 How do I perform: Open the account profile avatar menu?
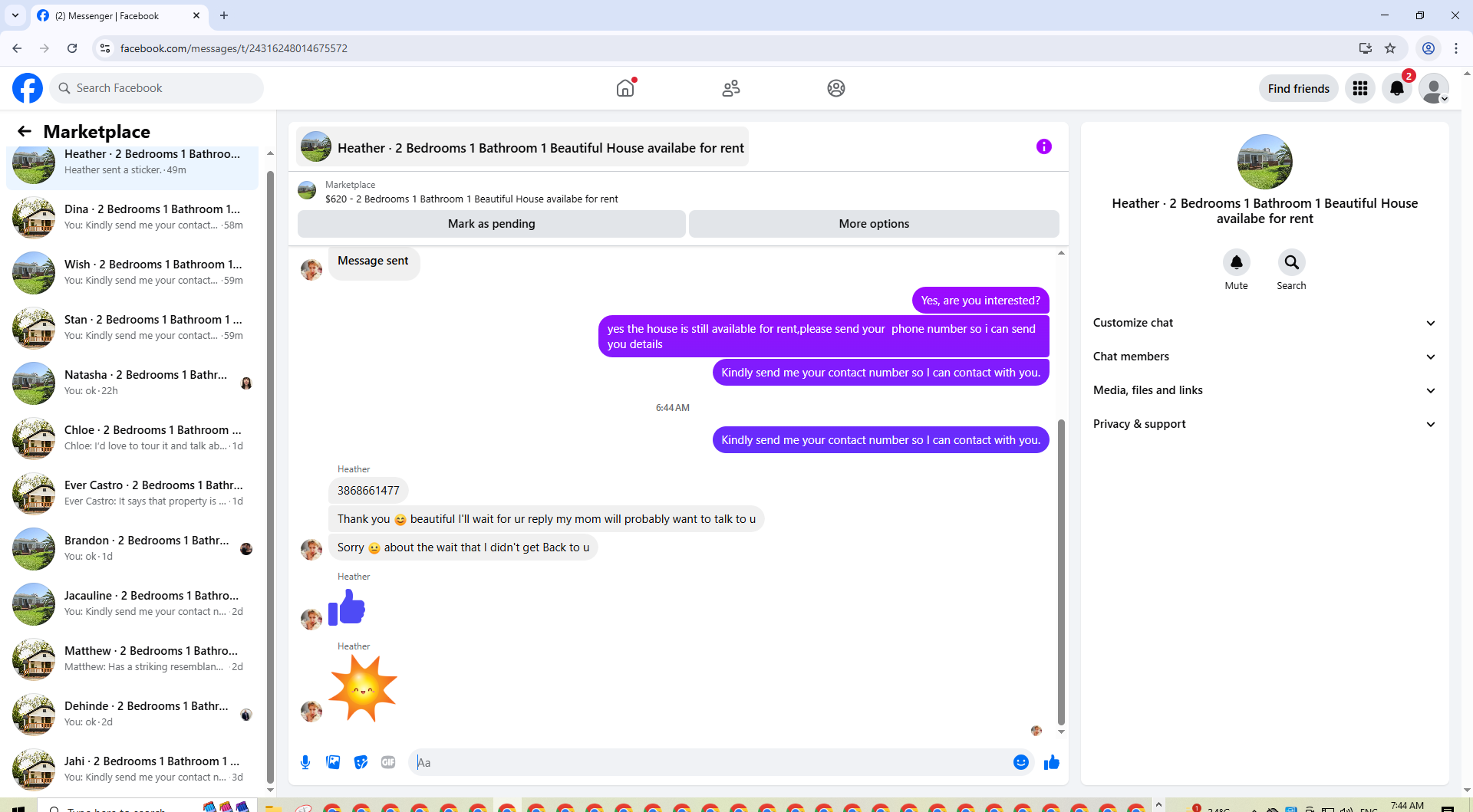(1434, 88)
